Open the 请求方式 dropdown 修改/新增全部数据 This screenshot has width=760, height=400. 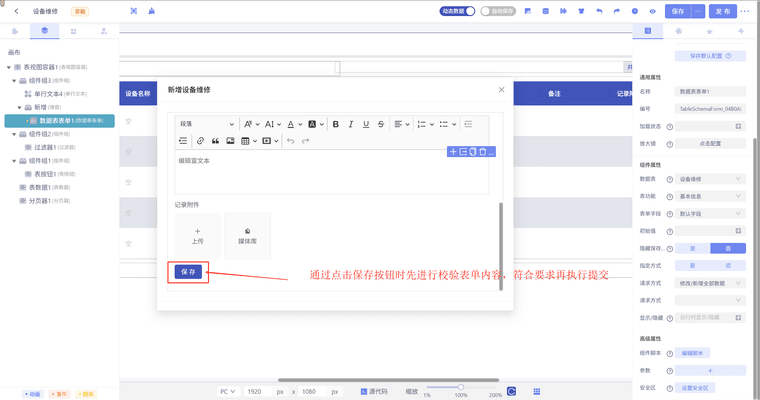(x=710, y=283)
